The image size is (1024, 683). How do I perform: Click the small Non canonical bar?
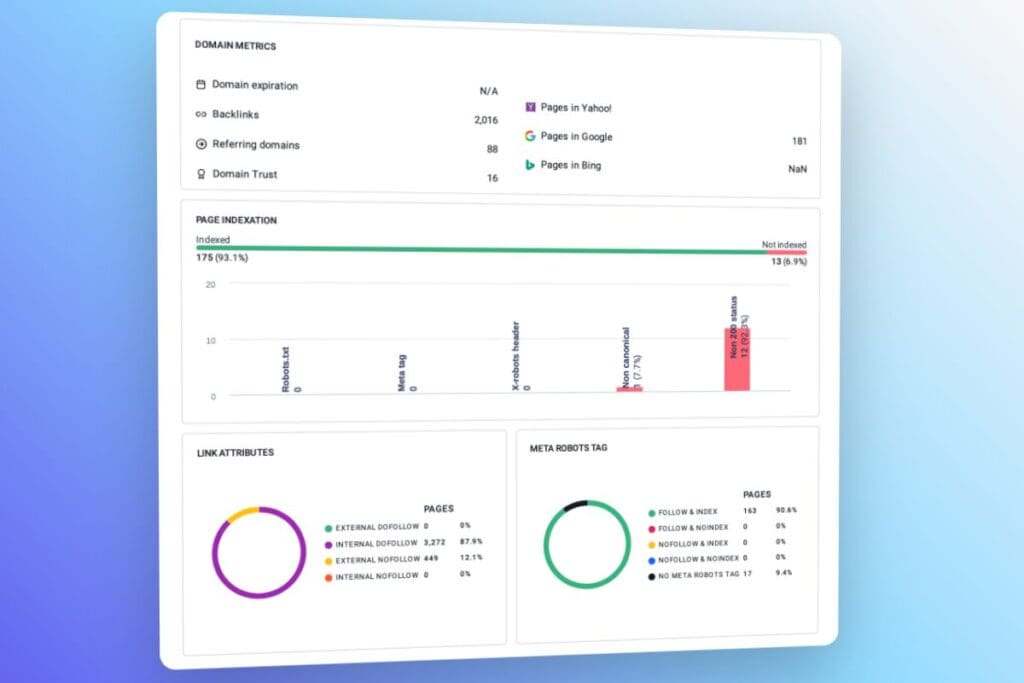click(629, 388)
